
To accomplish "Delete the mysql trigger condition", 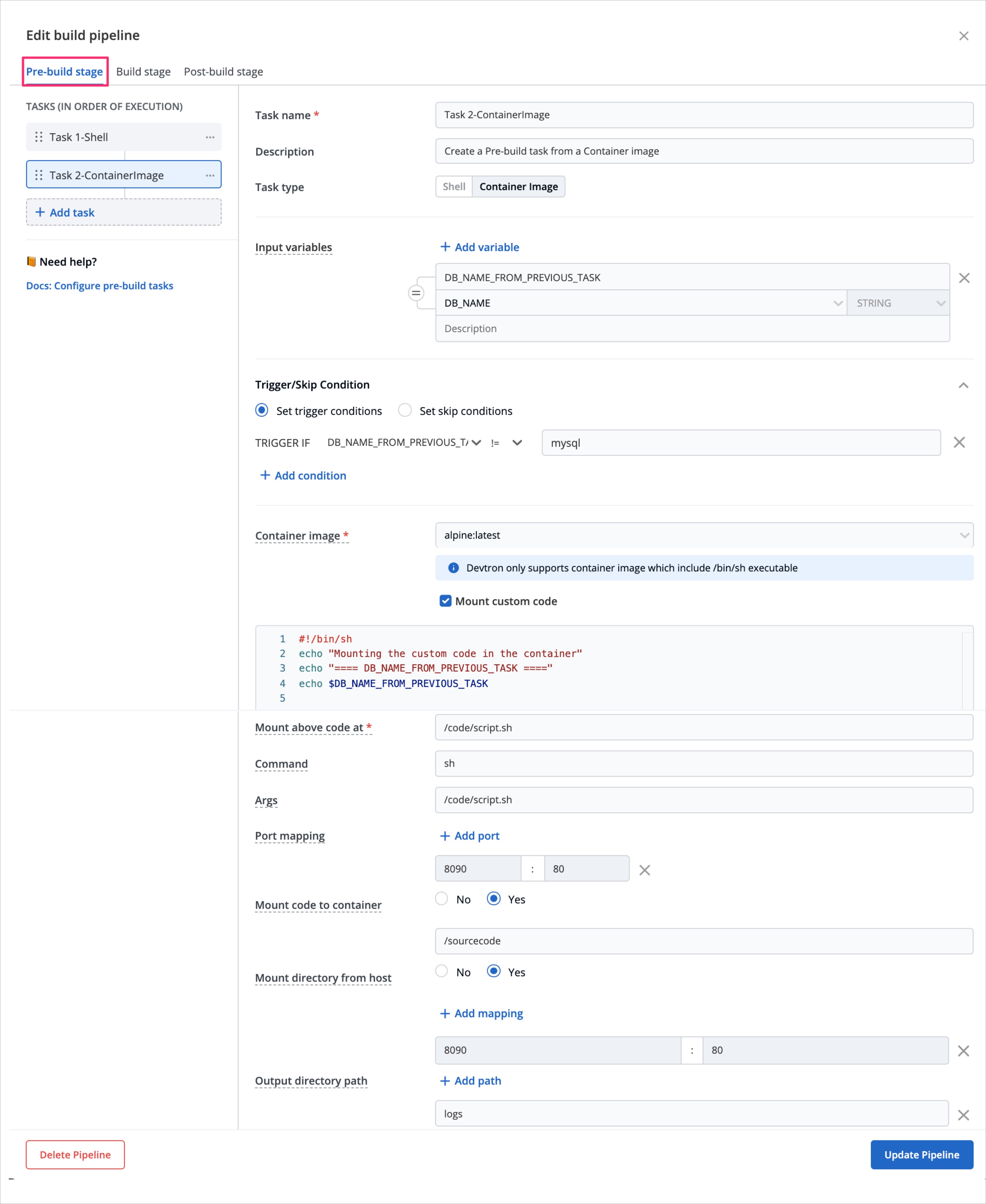I will coord(959,442).
